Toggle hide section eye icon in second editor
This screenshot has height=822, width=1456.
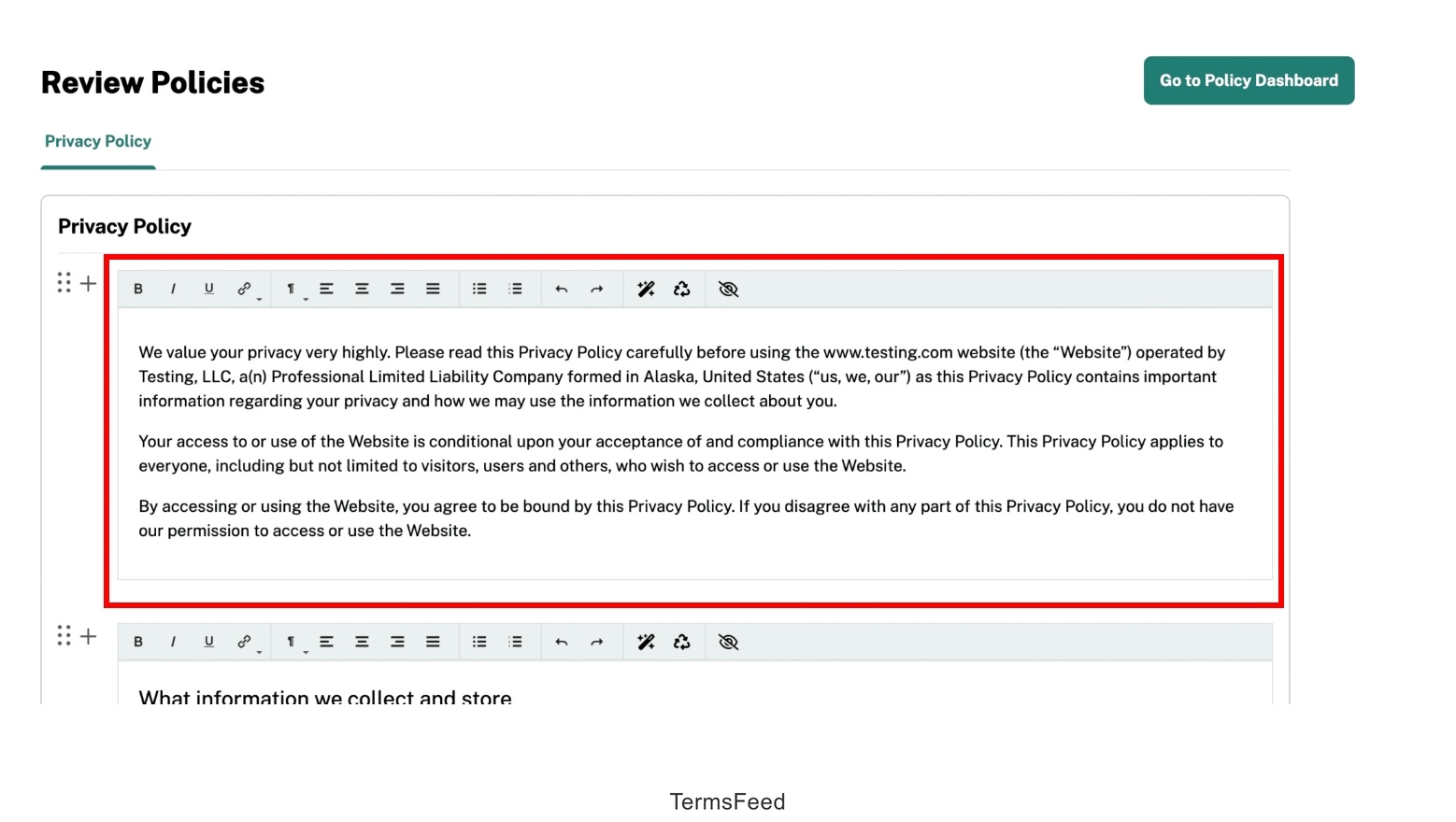(728, 642)
